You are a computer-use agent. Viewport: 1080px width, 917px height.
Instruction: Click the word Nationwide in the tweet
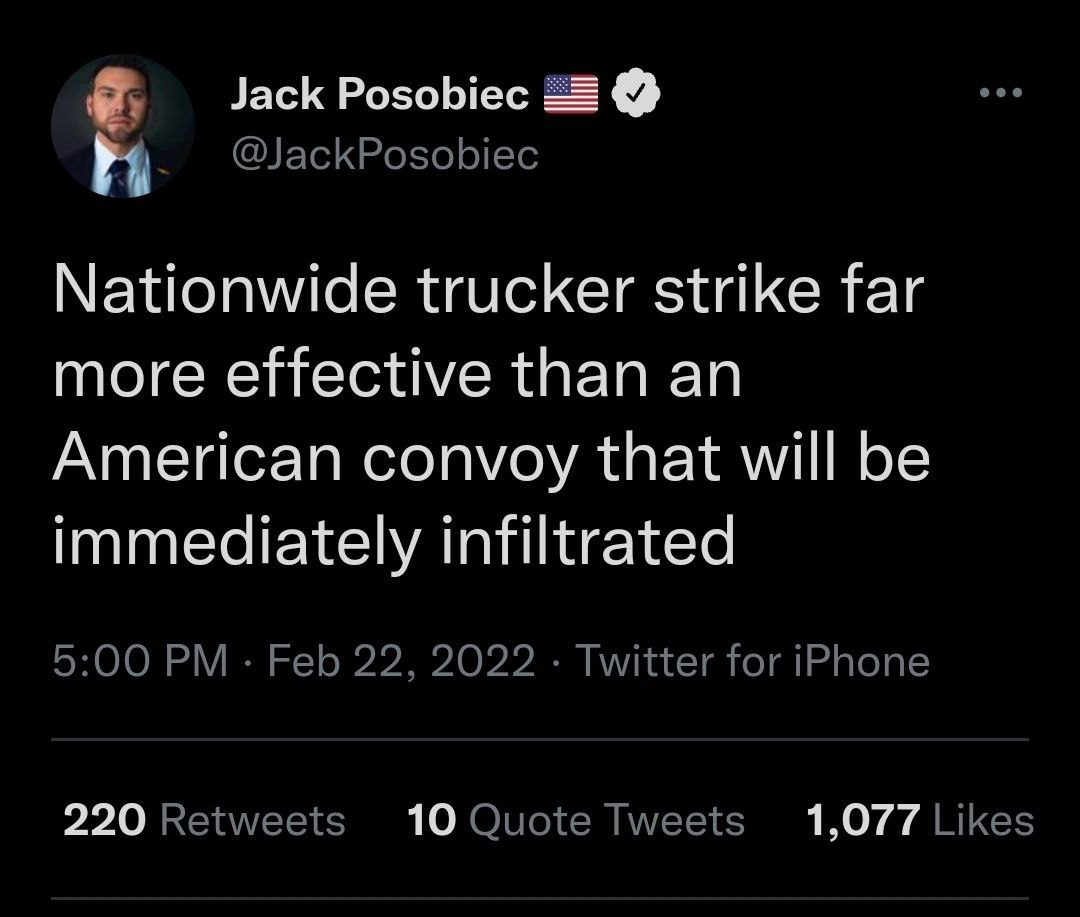click(225, 289)
